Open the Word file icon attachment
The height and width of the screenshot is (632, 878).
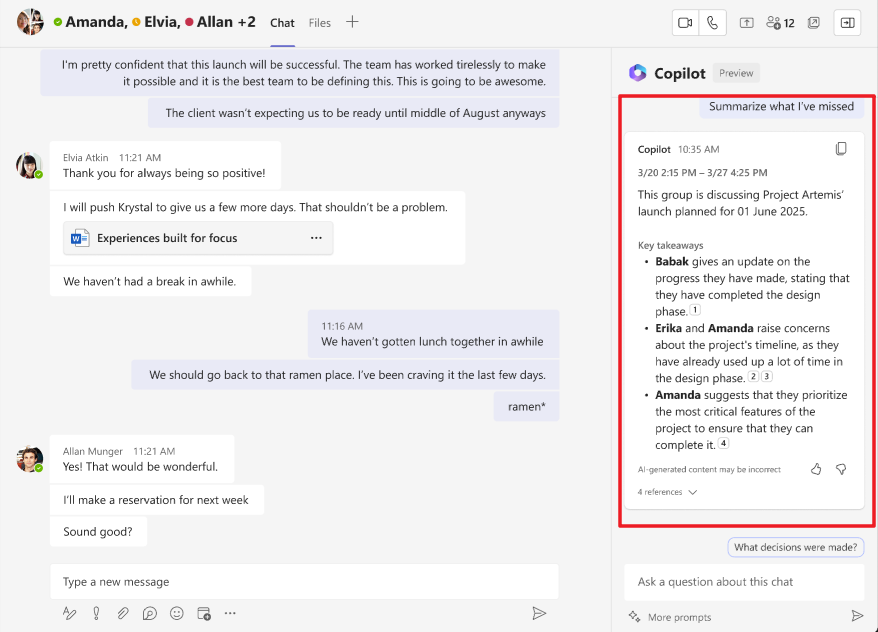[x=80, y=238]
